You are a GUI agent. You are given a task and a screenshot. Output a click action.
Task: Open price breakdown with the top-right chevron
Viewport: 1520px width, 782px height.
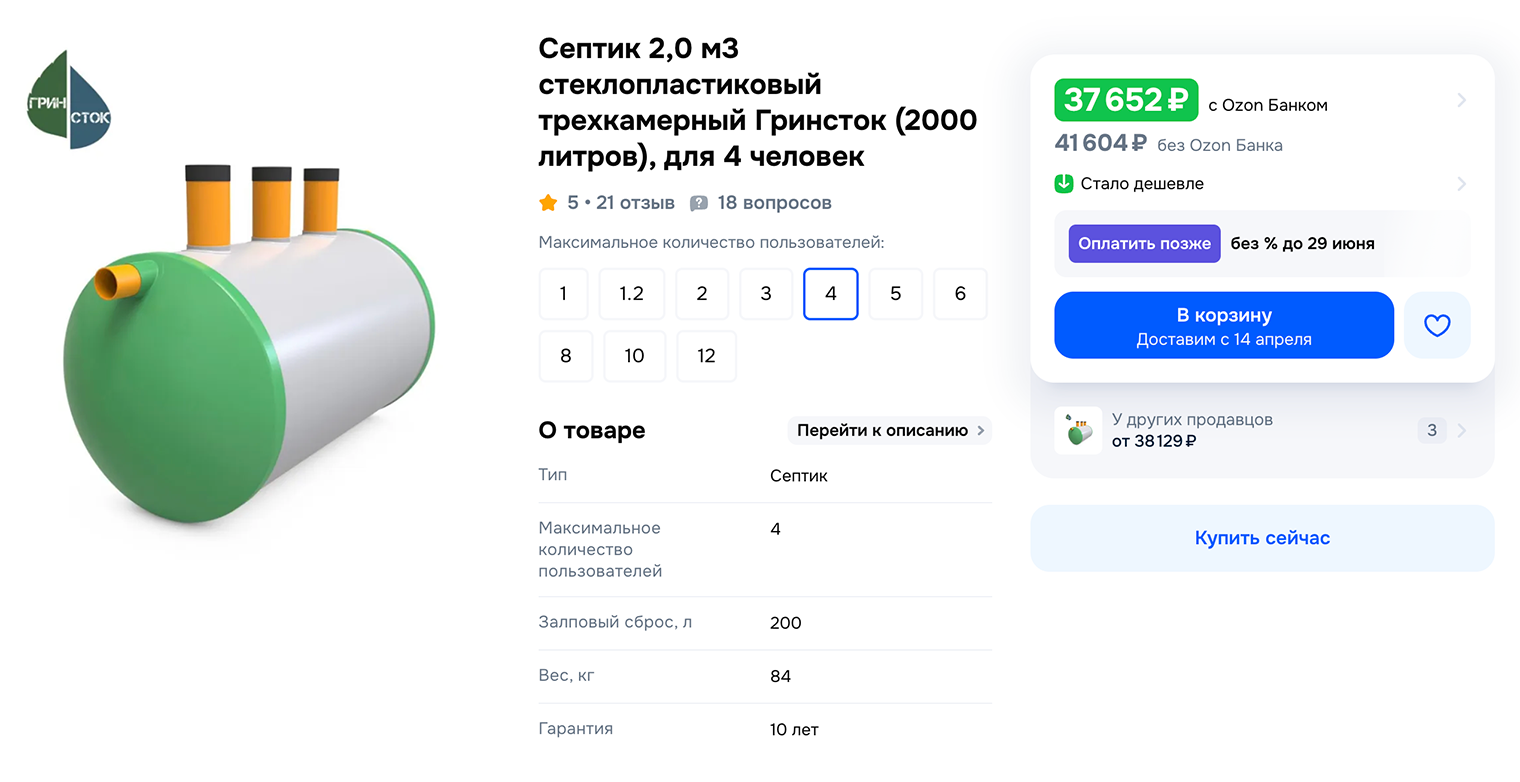pos(1461,99)
